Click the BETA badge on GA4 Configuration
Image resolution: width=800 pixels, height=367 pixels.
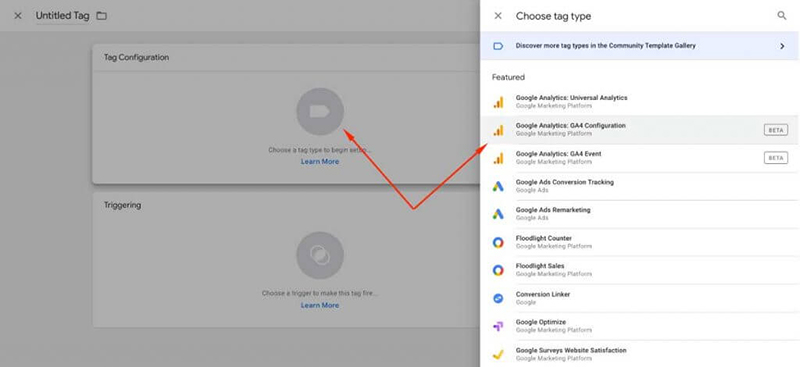click(x=776, y=130)
